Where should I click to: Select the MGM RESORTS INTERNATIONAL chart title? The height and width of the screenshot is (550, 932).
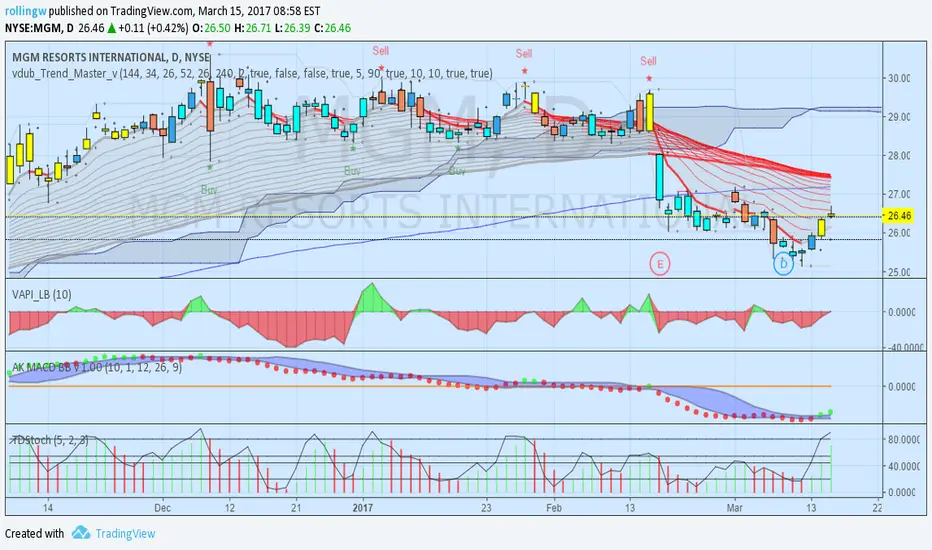tap(111, 57)
